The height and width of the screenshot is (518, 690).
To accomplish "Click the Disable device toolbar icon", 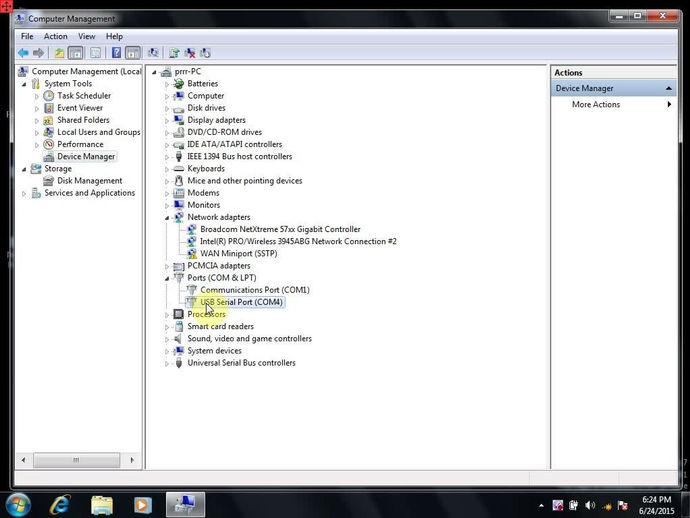I will [205, 53].
